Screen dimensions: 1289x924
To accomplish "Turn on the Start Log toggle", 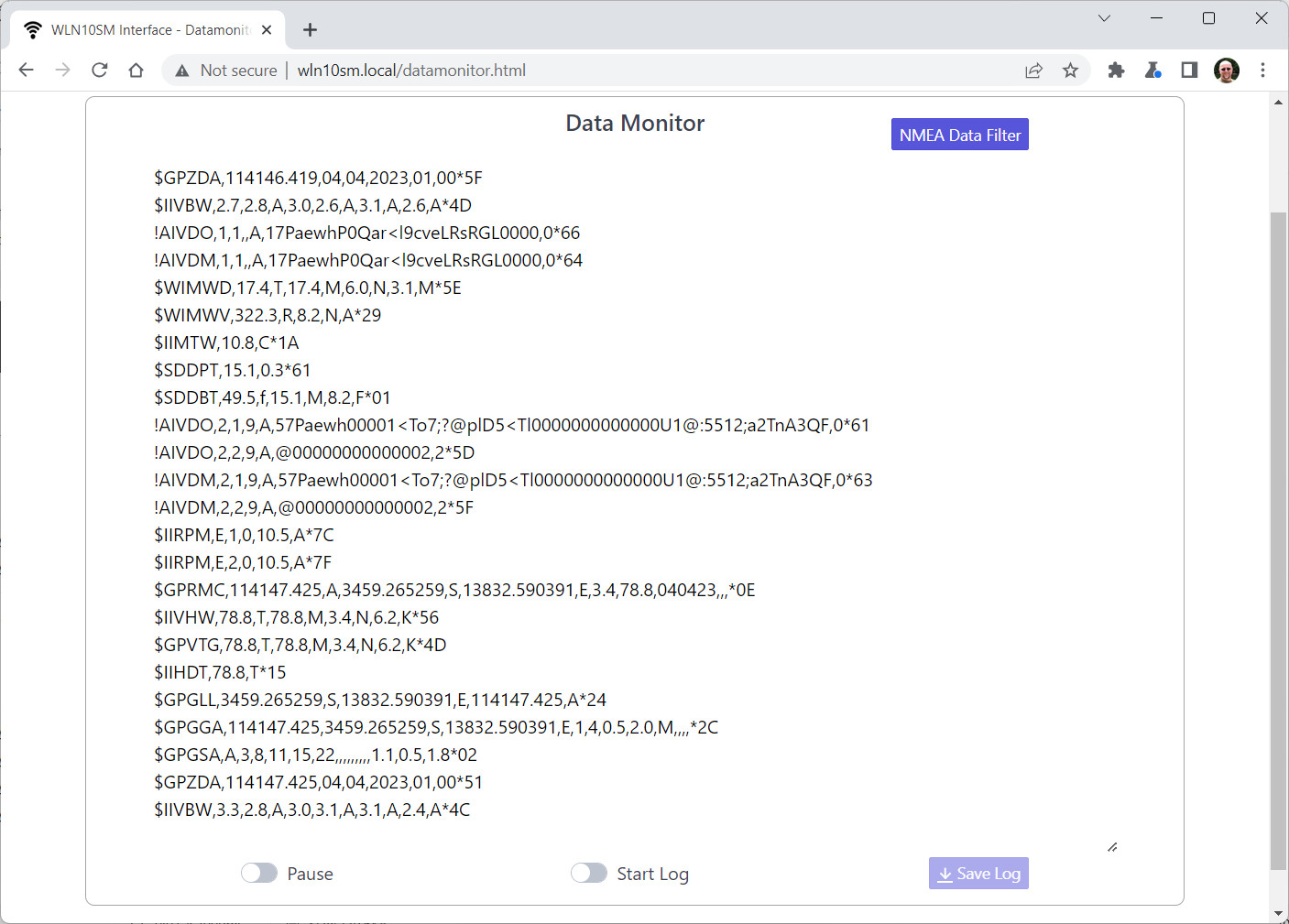I will [589, 874].
